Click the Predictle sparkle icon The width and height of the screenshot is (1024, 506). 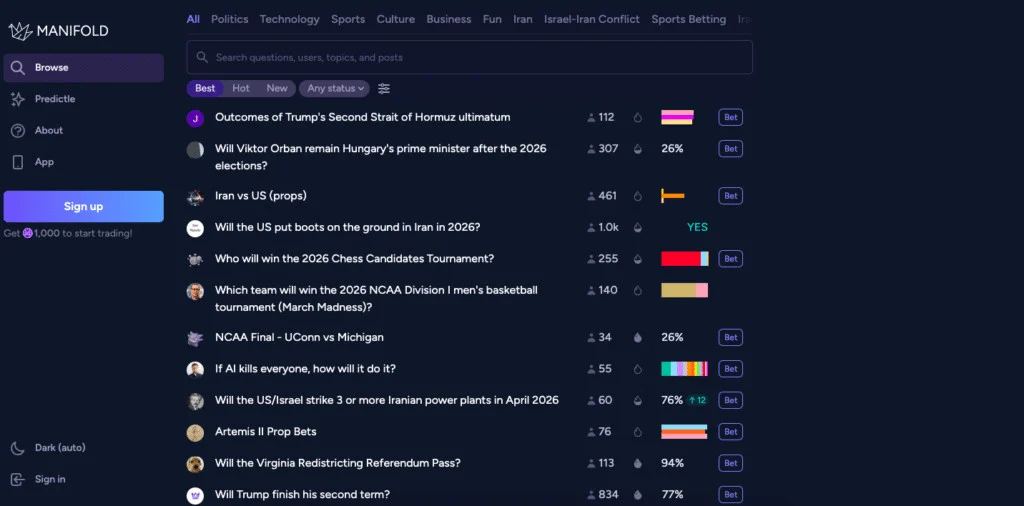[x=18, y=99]
